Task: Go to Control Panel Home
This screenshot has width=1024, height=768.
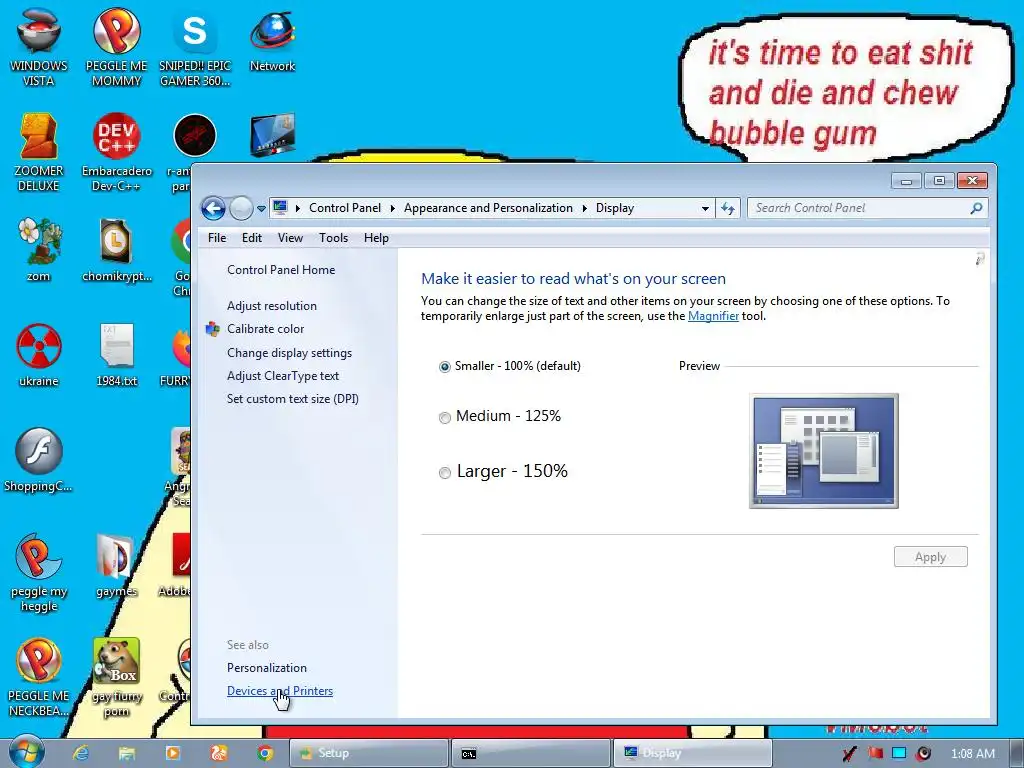Action: click(281, 270)
